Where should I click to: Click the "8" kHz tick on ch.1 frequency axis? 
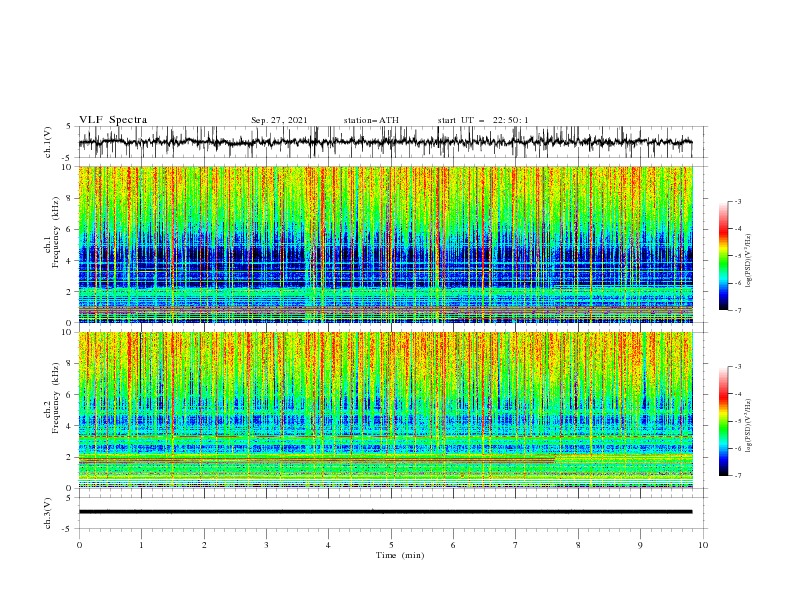[x=70, y=198]
